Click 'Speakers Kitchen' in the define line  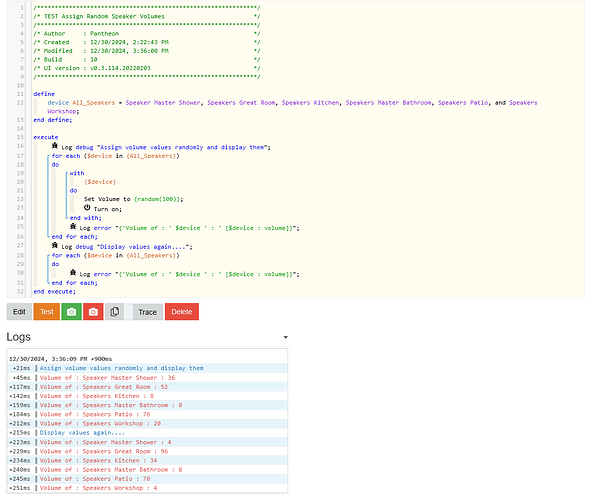tap(310, 103)
